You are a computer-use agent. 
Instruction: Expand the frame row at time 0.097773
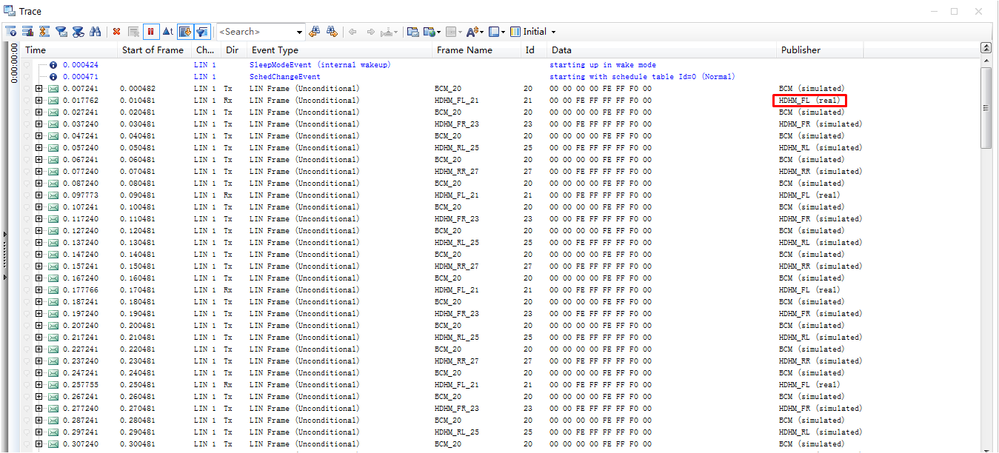[x=40, y=195]
